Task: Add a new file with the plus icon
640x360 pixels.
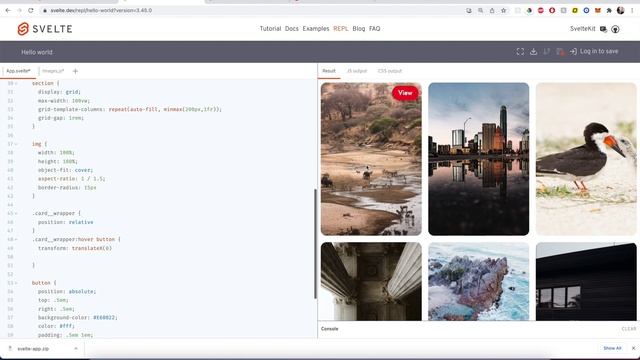Action: pos(75,71)
